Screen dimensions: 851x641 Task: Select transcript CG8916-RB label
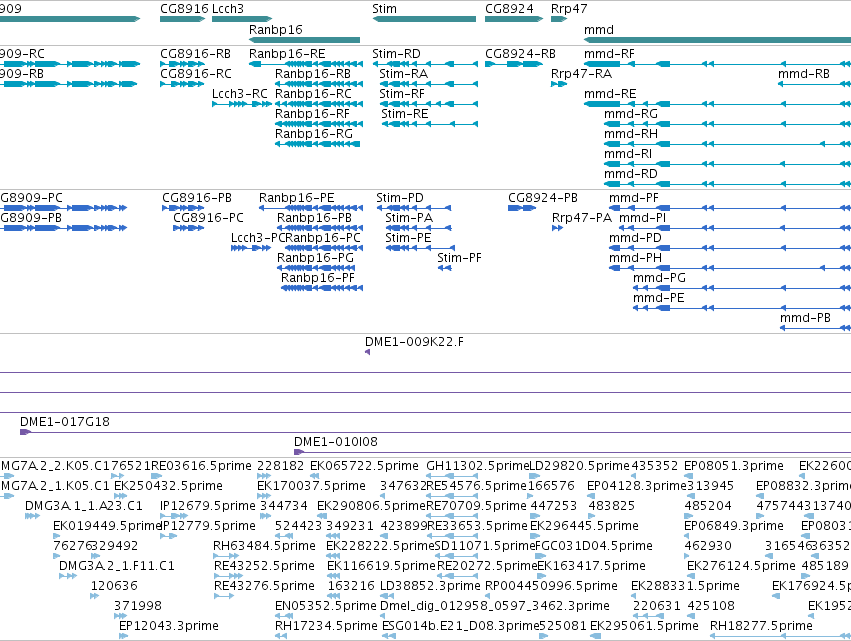pyautogui.click(x=195, y=54)
